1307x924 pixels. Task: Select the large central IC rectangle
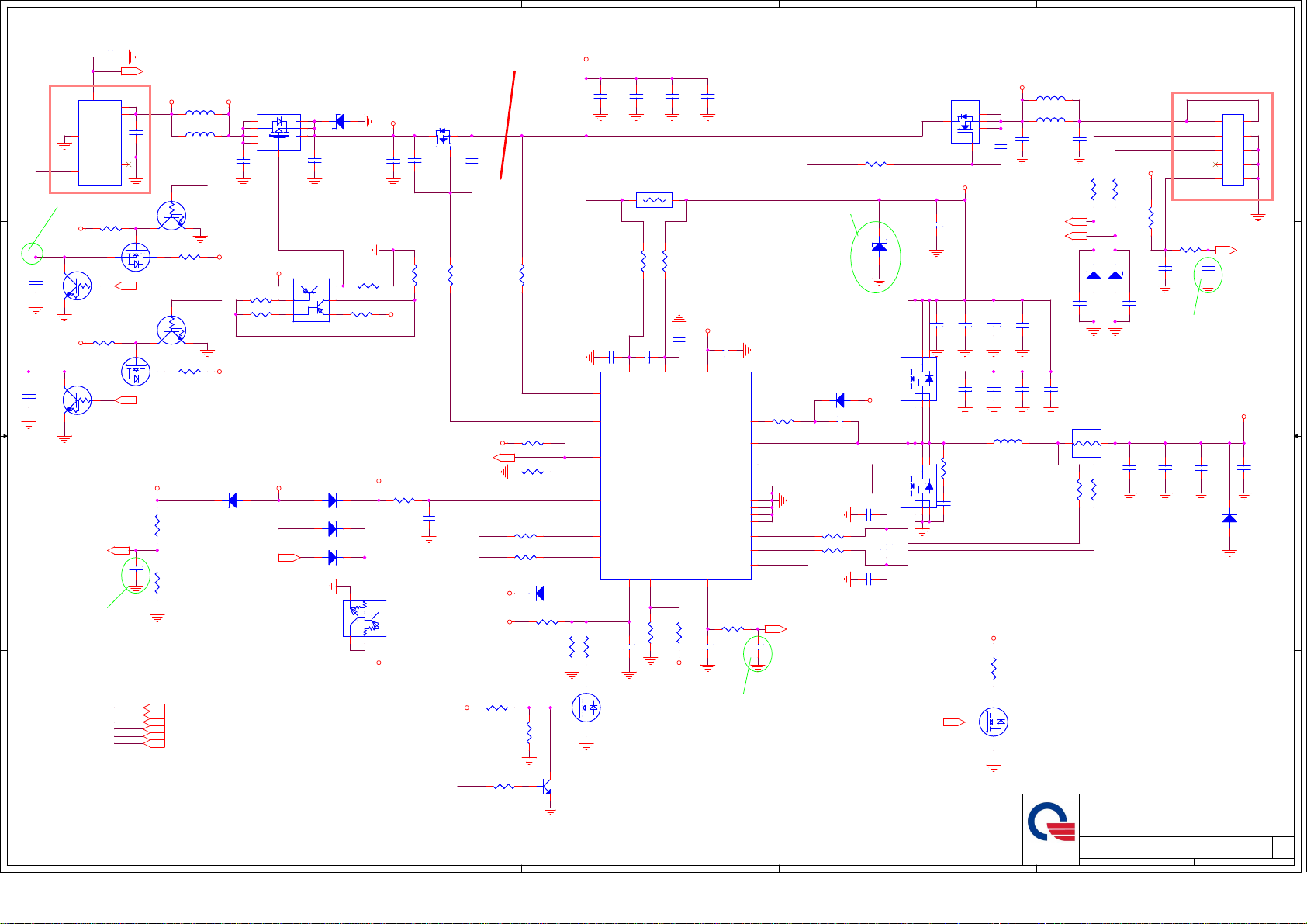coord(676,476)
